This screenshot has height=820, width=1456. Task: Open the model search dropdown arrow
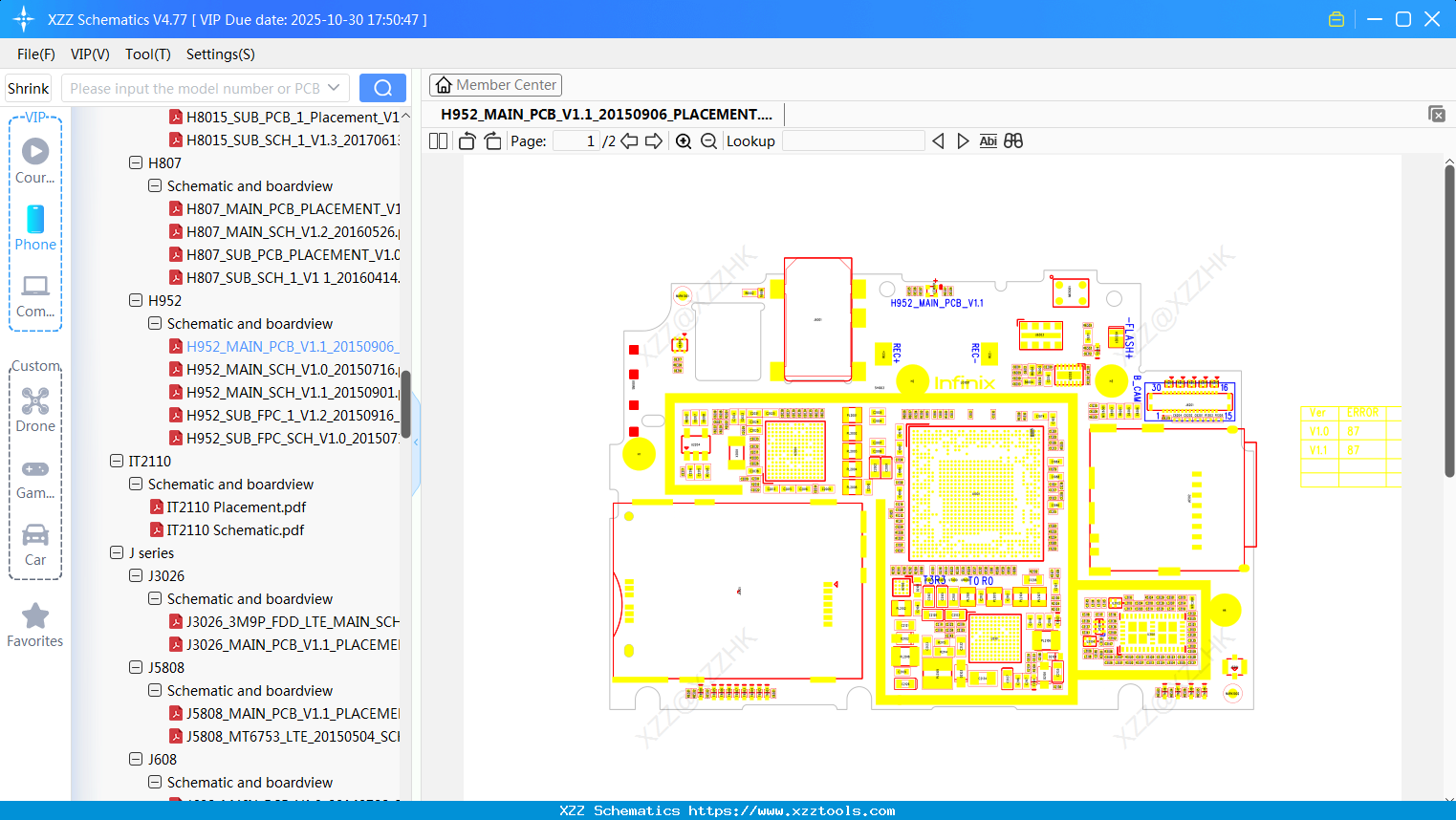click(334, 87)
